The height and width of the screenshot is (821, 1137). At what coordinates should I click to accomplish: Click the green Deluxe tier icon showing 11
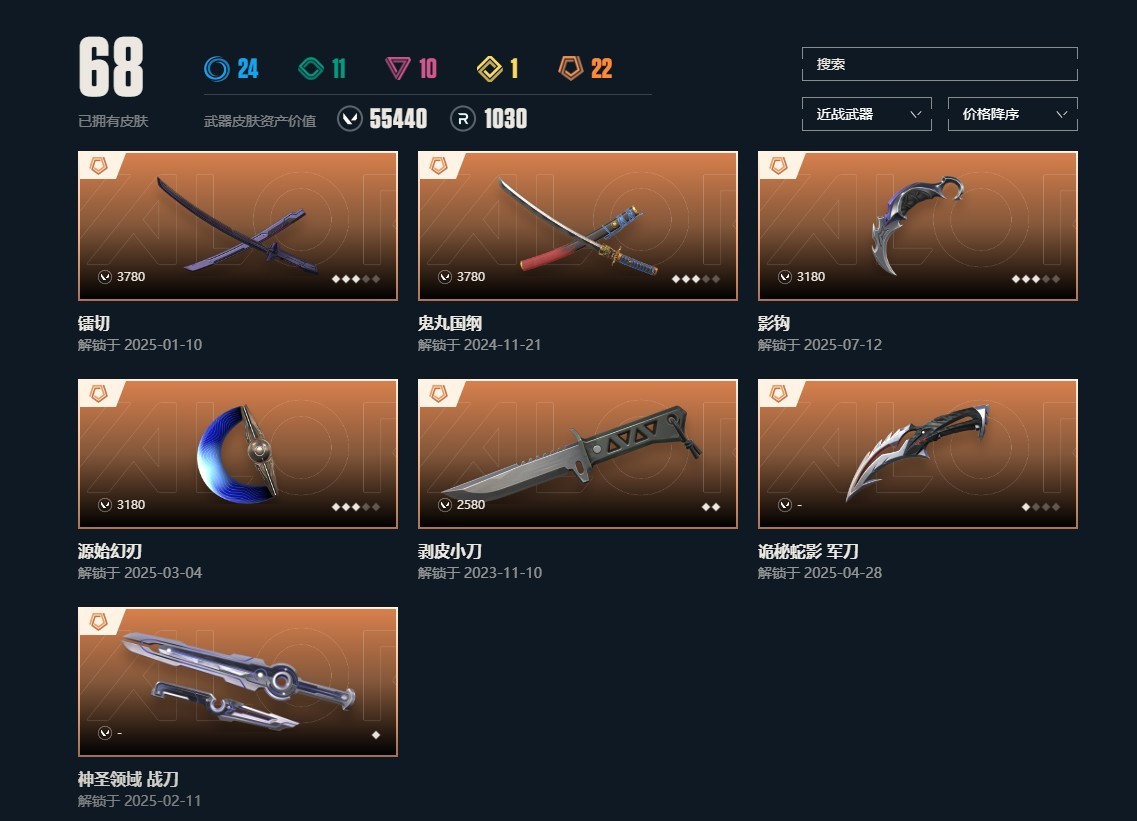[311, 69]
